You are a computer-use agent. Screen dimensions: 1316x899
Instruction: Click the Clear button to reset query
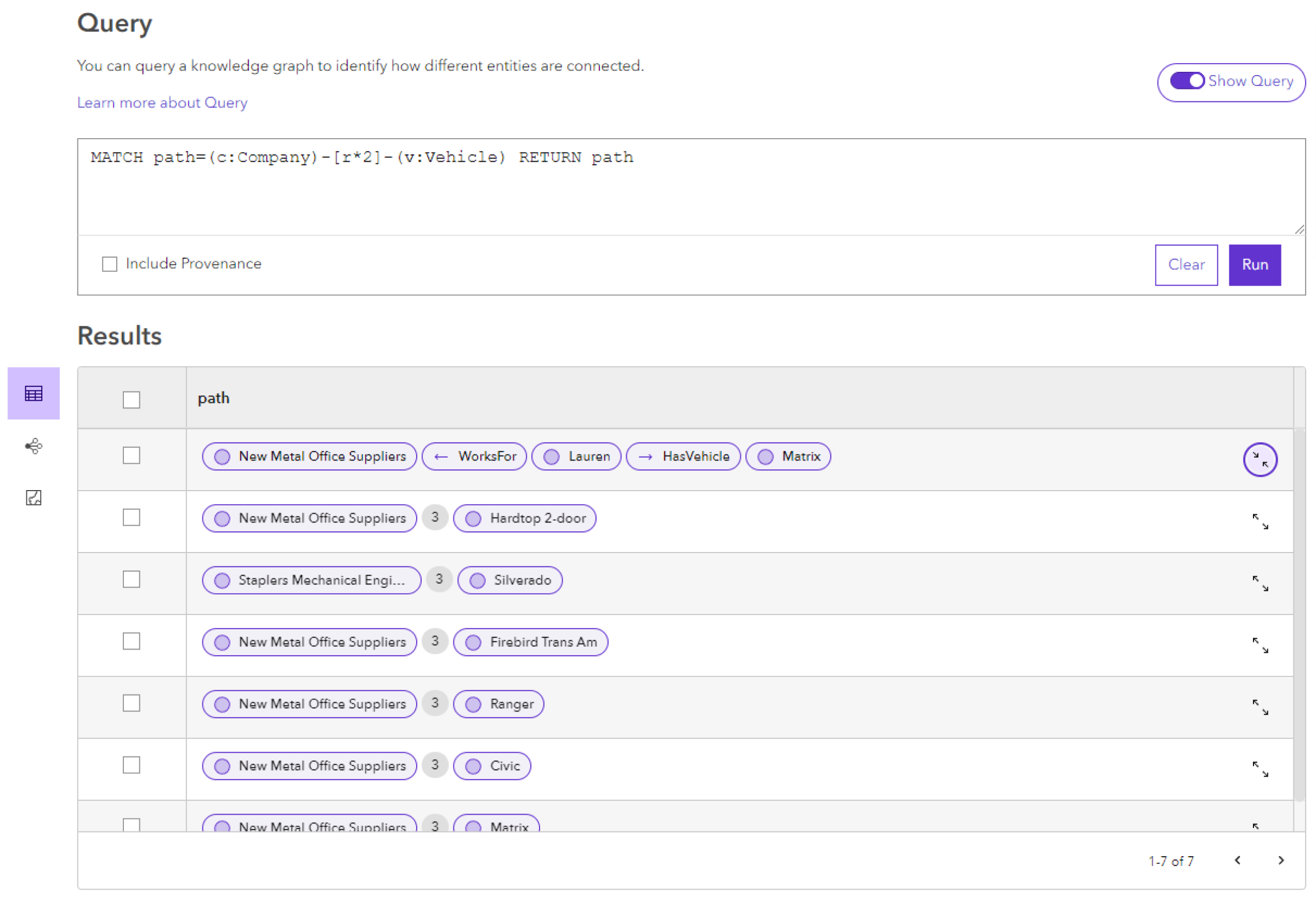click(x=1186, y=264)
